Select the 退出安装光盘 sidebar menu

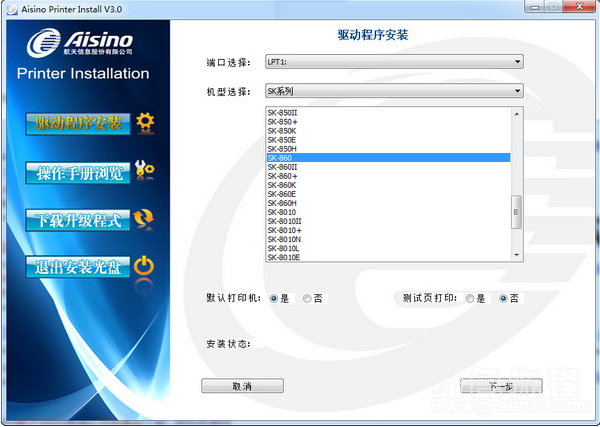[x=78, y=267]
